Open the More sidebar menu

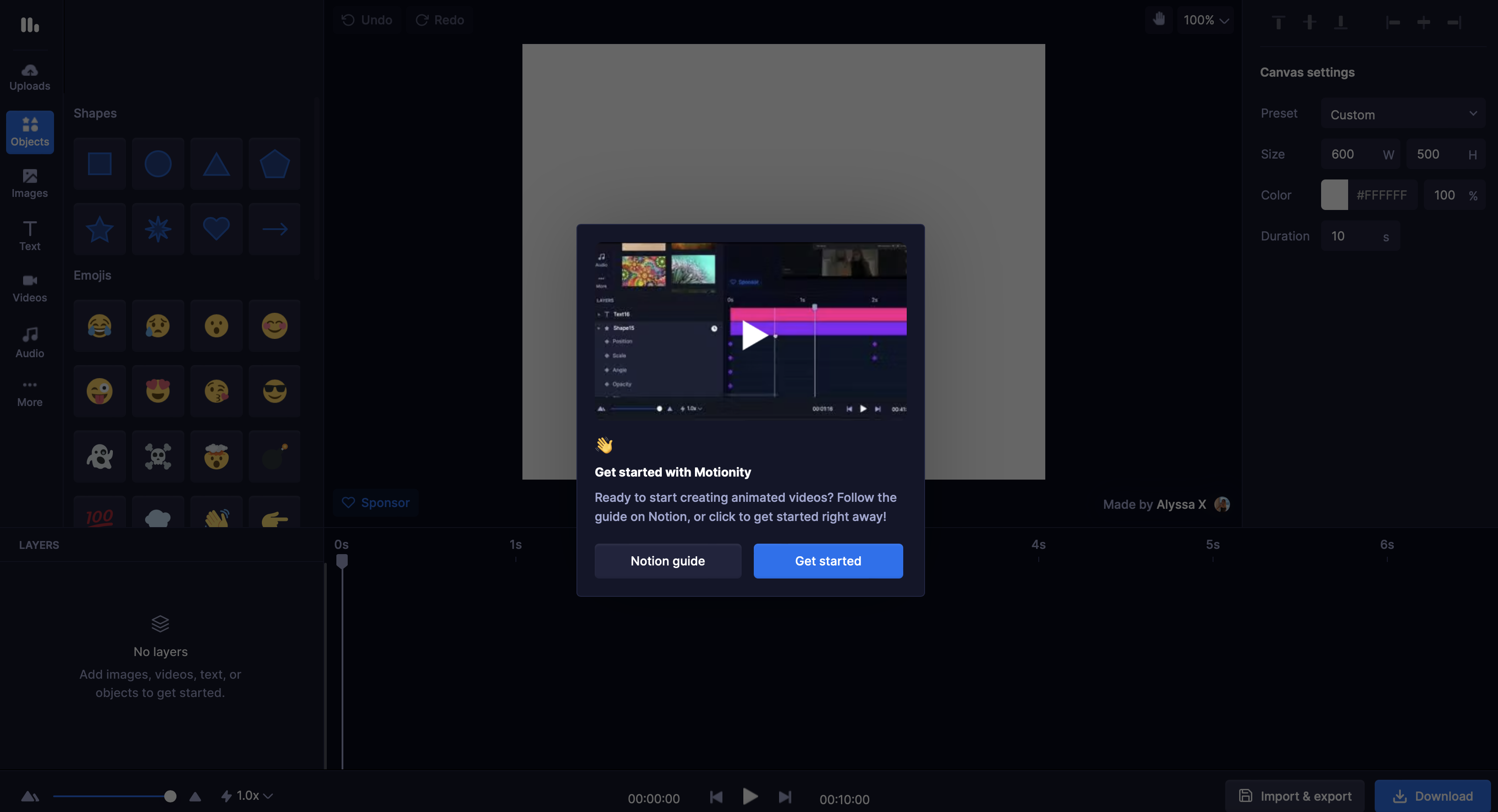30,393
